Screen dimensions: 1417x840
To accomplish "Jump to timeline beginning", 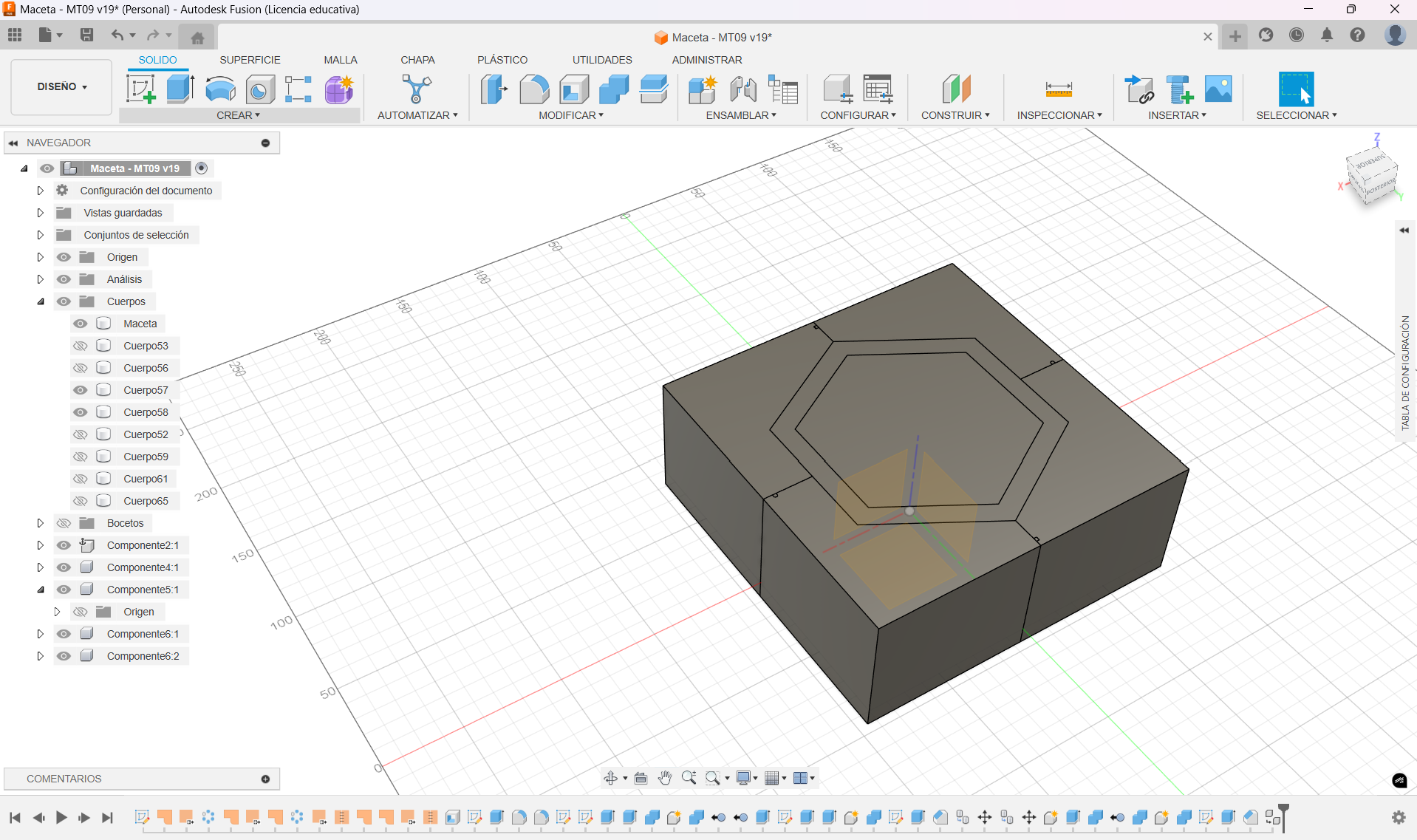I will pos(15,817).
